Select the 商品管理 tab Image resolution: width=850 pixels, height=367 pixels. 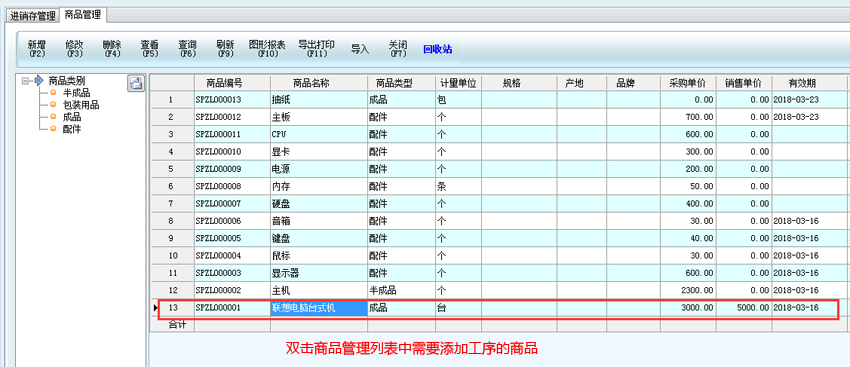[x=83, y=15]
